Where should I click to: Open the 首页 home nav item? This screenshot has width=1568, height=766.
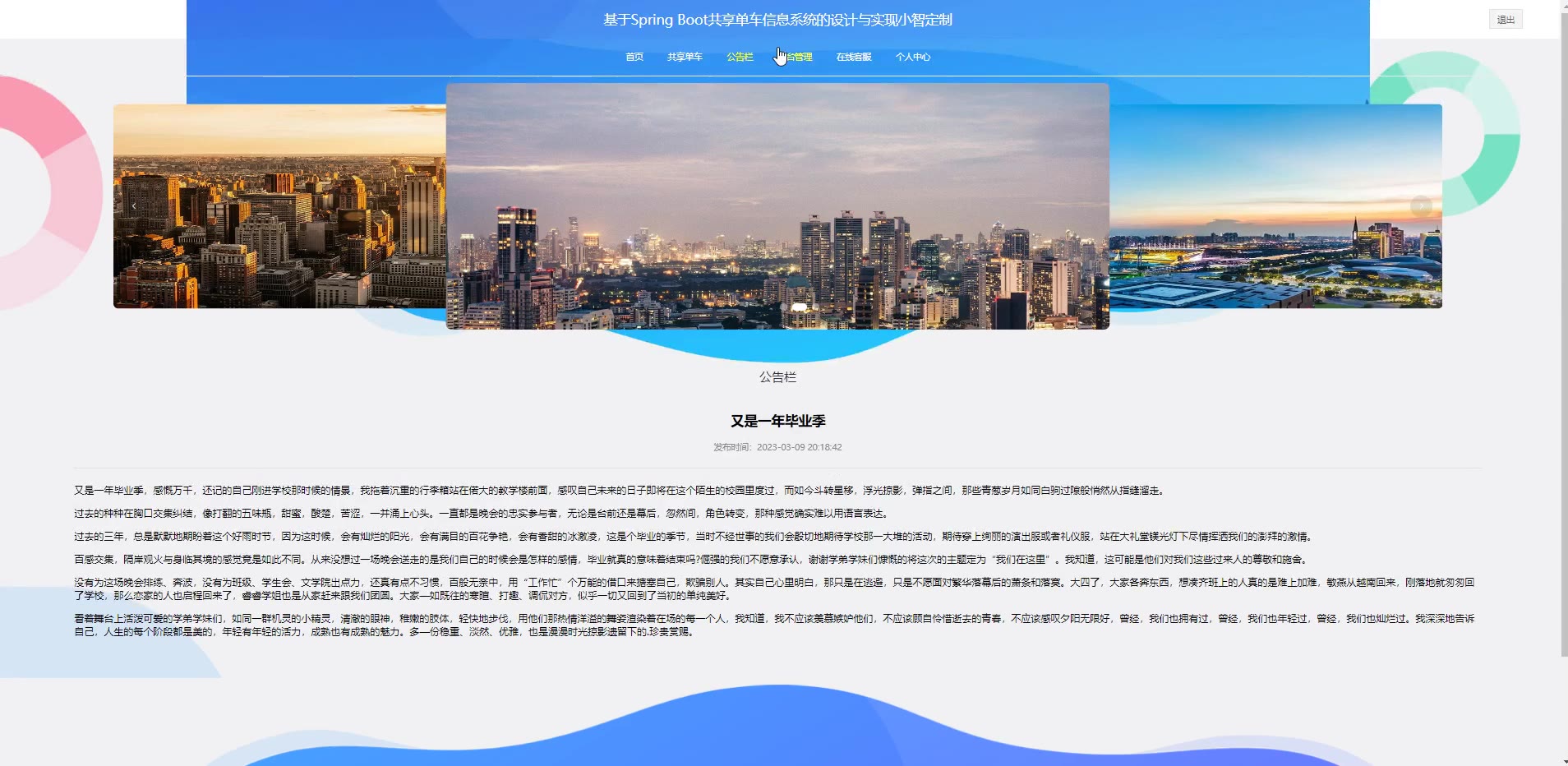634,57
